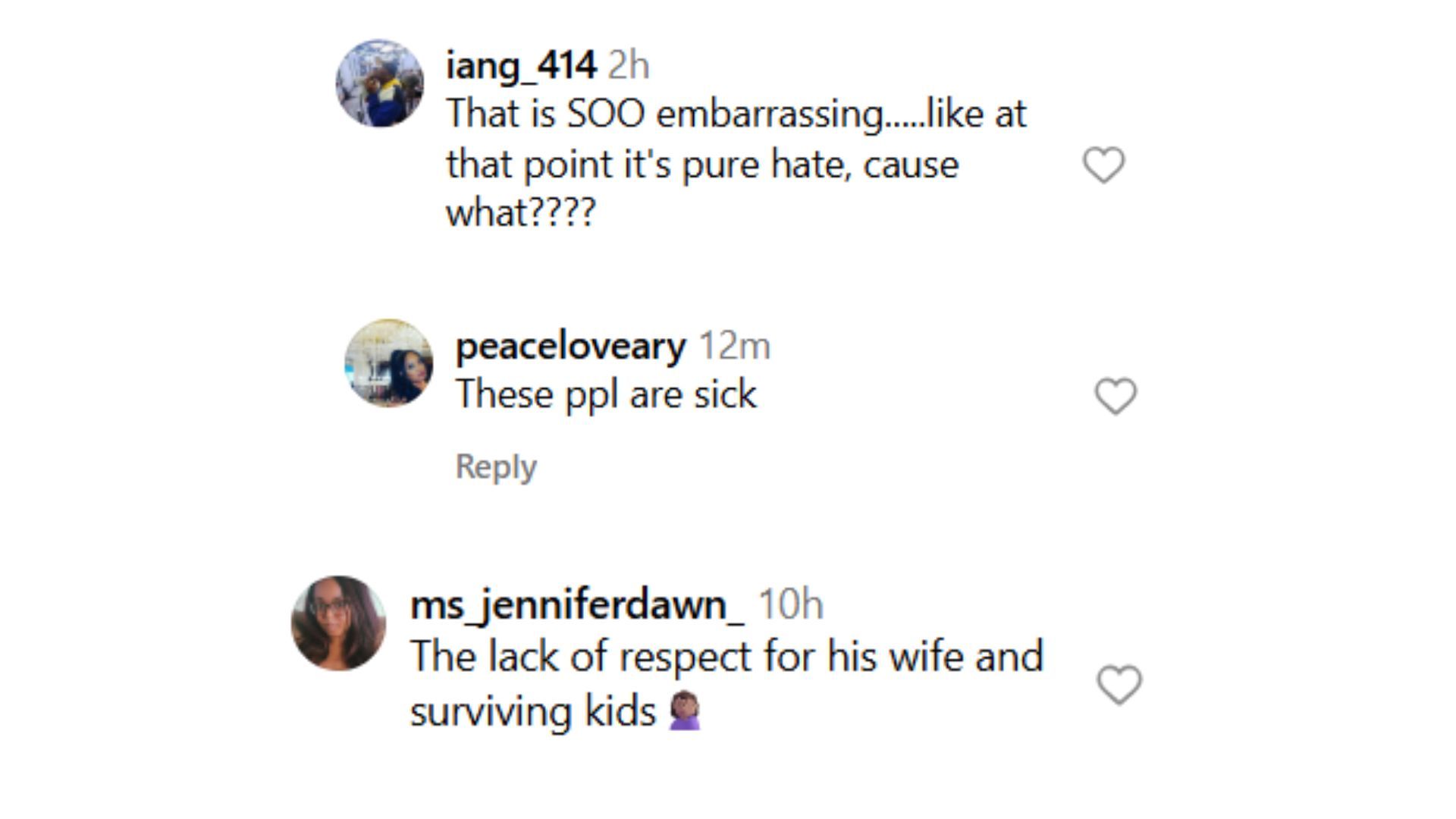Click peaceloveary's avatar photo
Screen dimensions: 1456x819
coord(389,363)
